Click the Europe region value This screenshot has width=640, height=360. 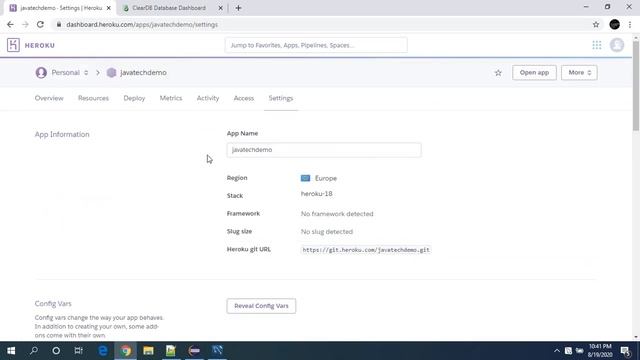coord(326,178)
